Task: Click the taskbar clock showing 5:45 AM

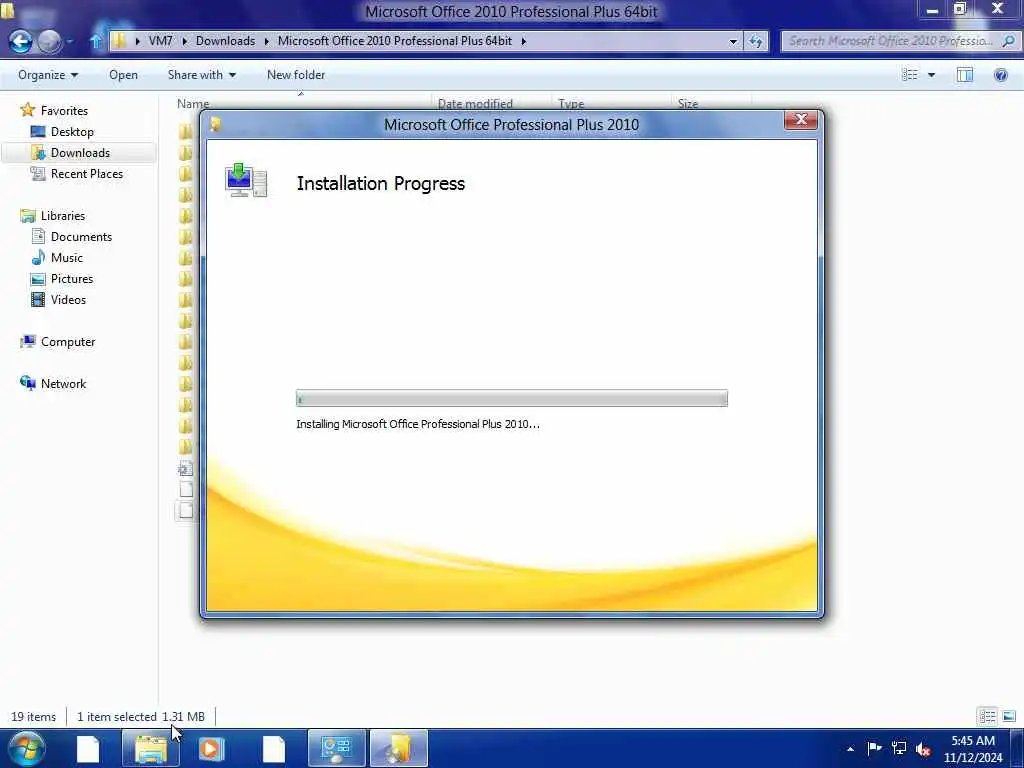Action: (x=973, y=749)
